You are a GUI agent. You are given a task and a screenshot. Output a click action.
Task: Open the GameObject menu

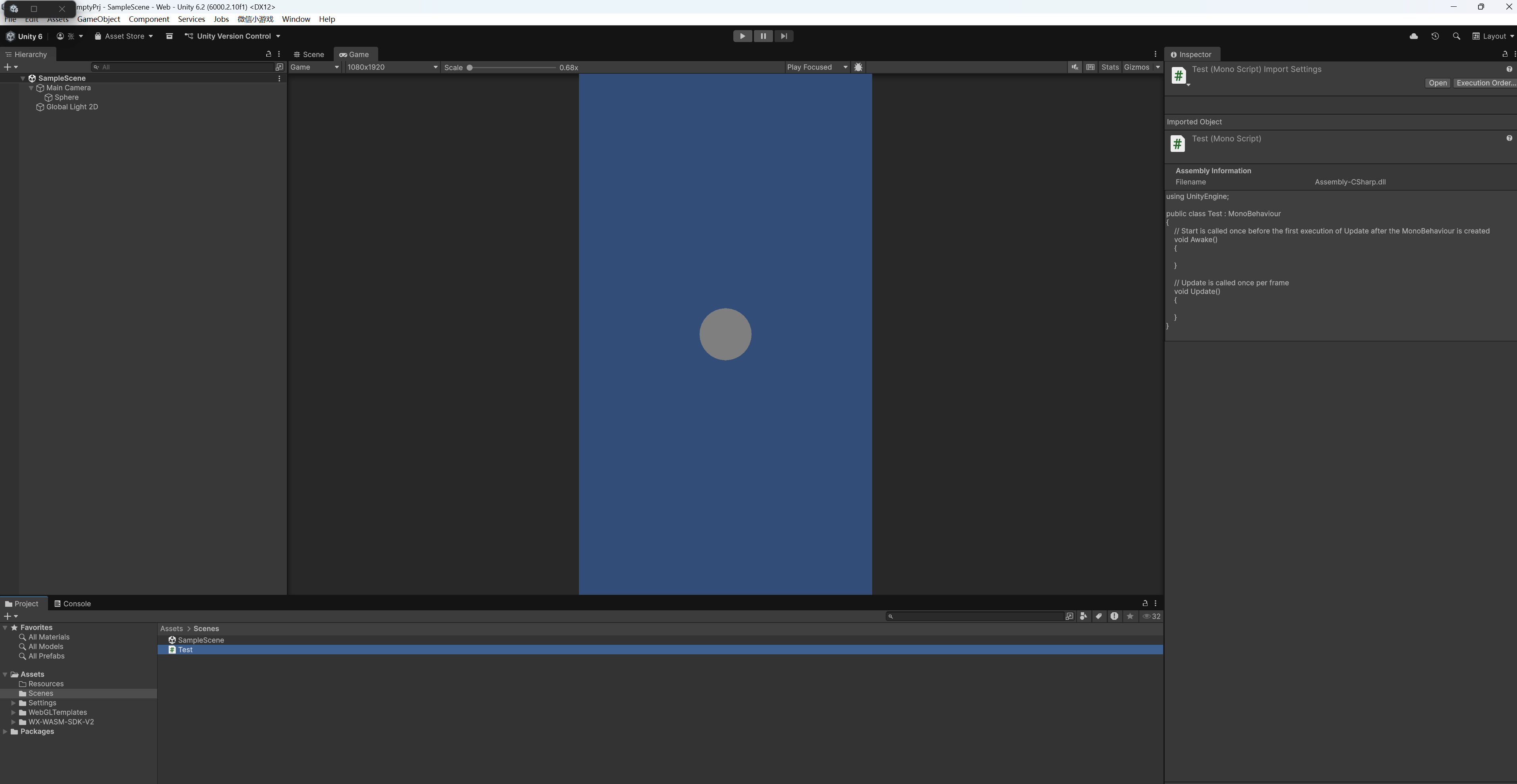pos(98,19)
